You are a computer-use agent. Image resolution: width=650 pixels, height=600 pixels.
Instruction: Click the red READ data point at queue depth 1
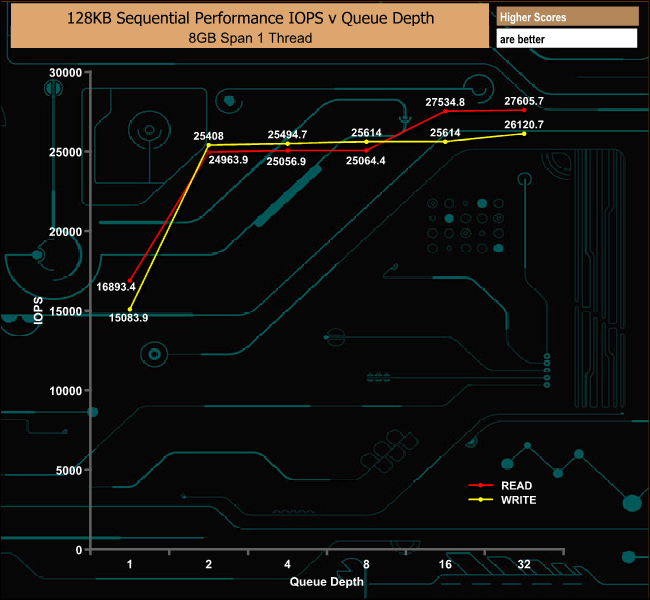coord(130,281)
